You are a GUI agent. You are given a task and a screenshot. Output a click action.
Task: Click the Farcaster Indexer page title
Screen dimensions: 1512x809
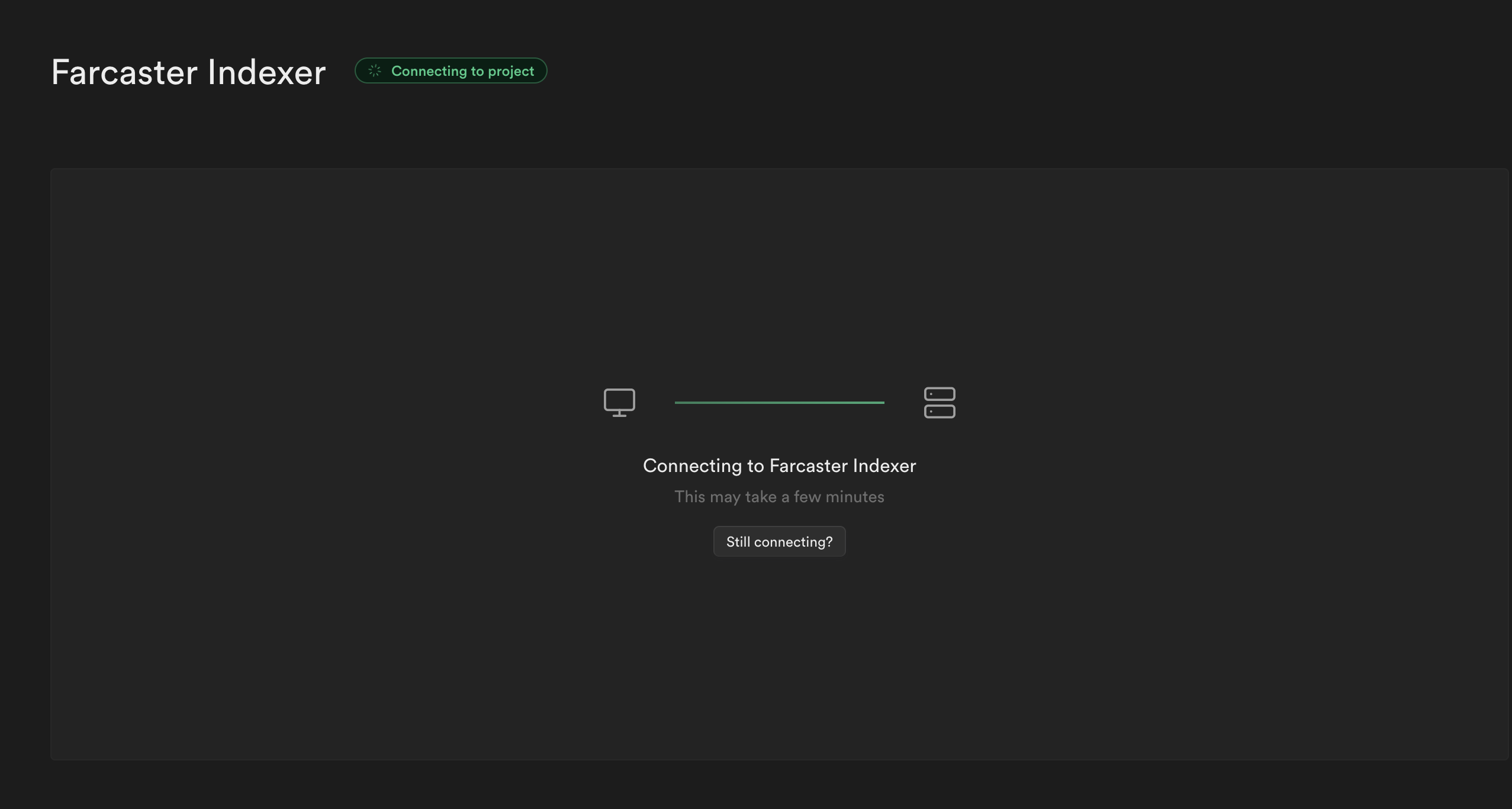(188, 72)
